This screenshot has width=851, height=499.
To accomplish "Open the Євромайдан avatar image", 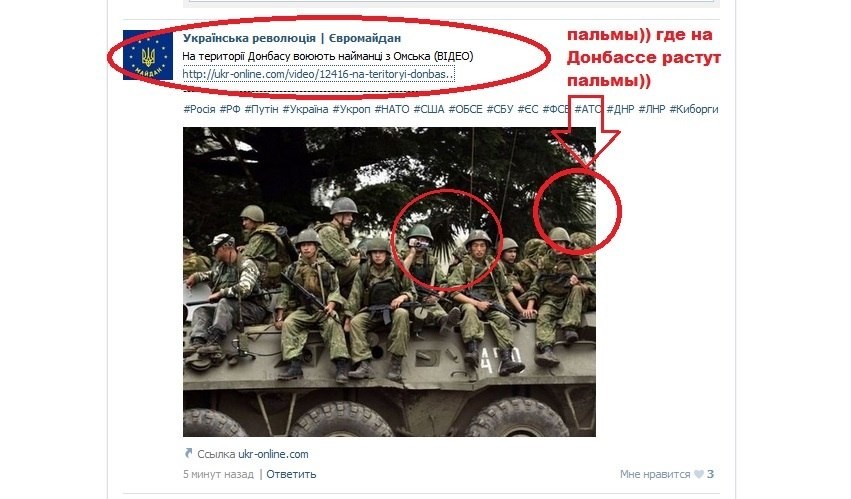I will click(x=148, y=55).
